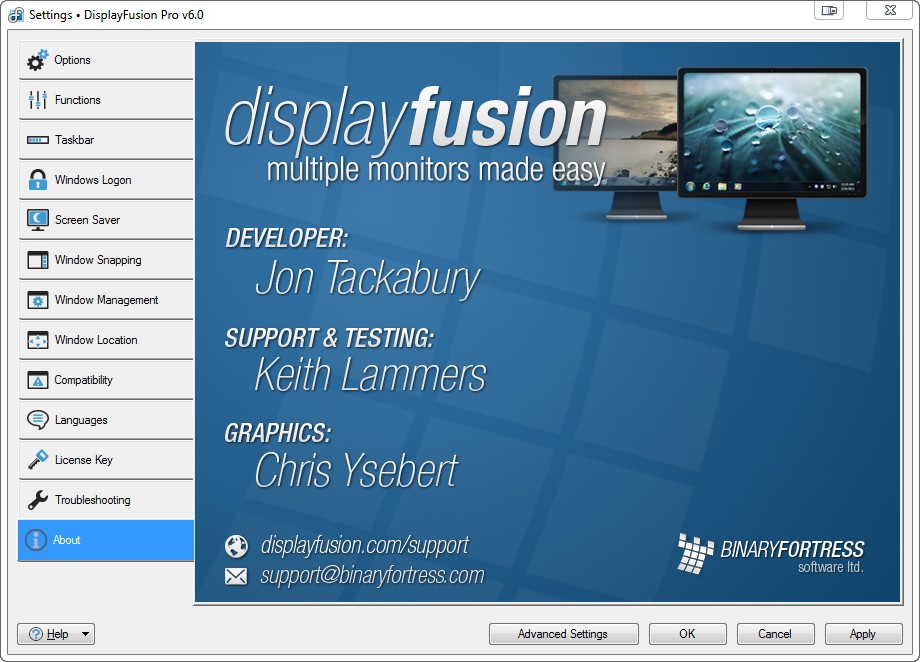The width and height of the screenshot is (920, 662).
Task: Click the developer name Jon Tackabury
Action: click(368, 279)
